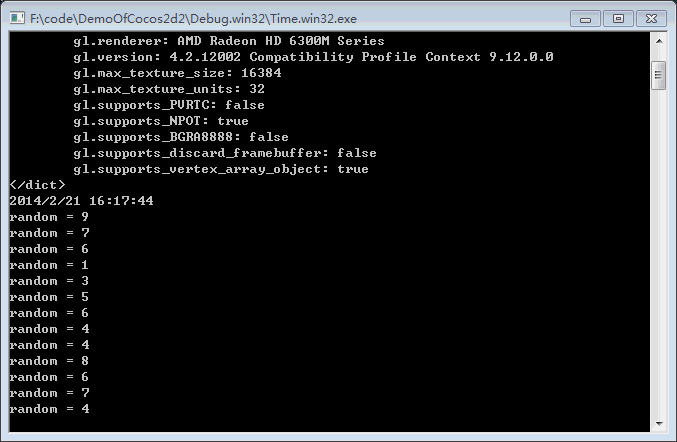Image resolution: width=677 pixels, height=442 pixels.
Task: Click the gl.supports_NPOT true line
Action: [161, 121]
